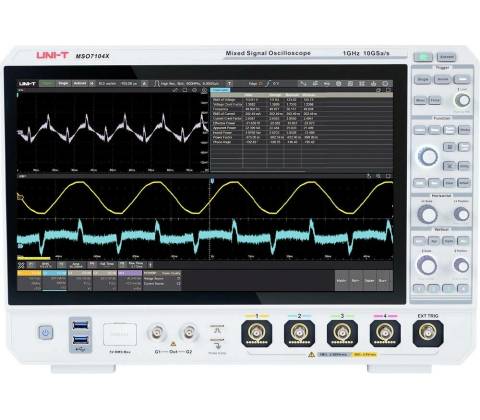Check the Current Source checkbox
480x420 pixels.
[178, 284]
